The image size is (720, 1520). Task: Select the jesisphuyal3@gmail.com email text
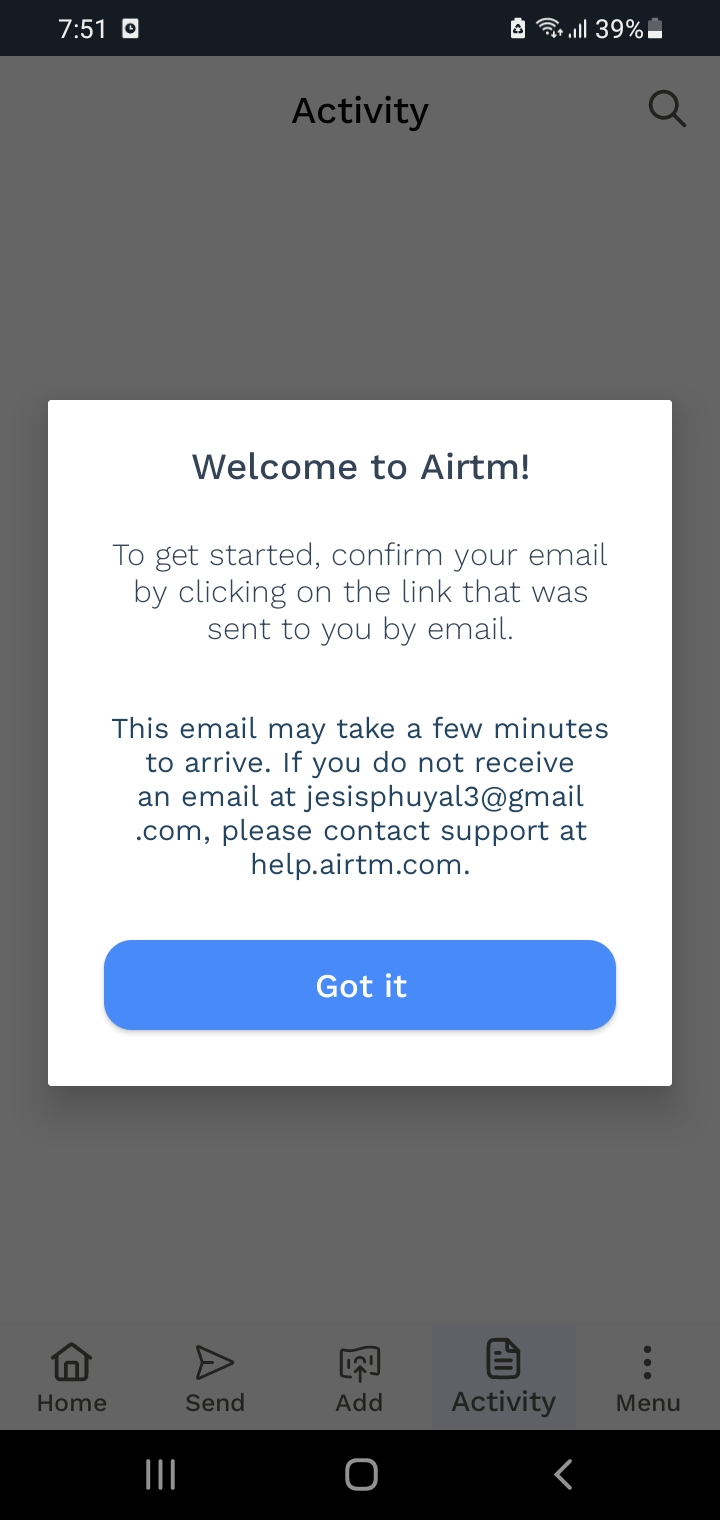[x=362, y=813]
